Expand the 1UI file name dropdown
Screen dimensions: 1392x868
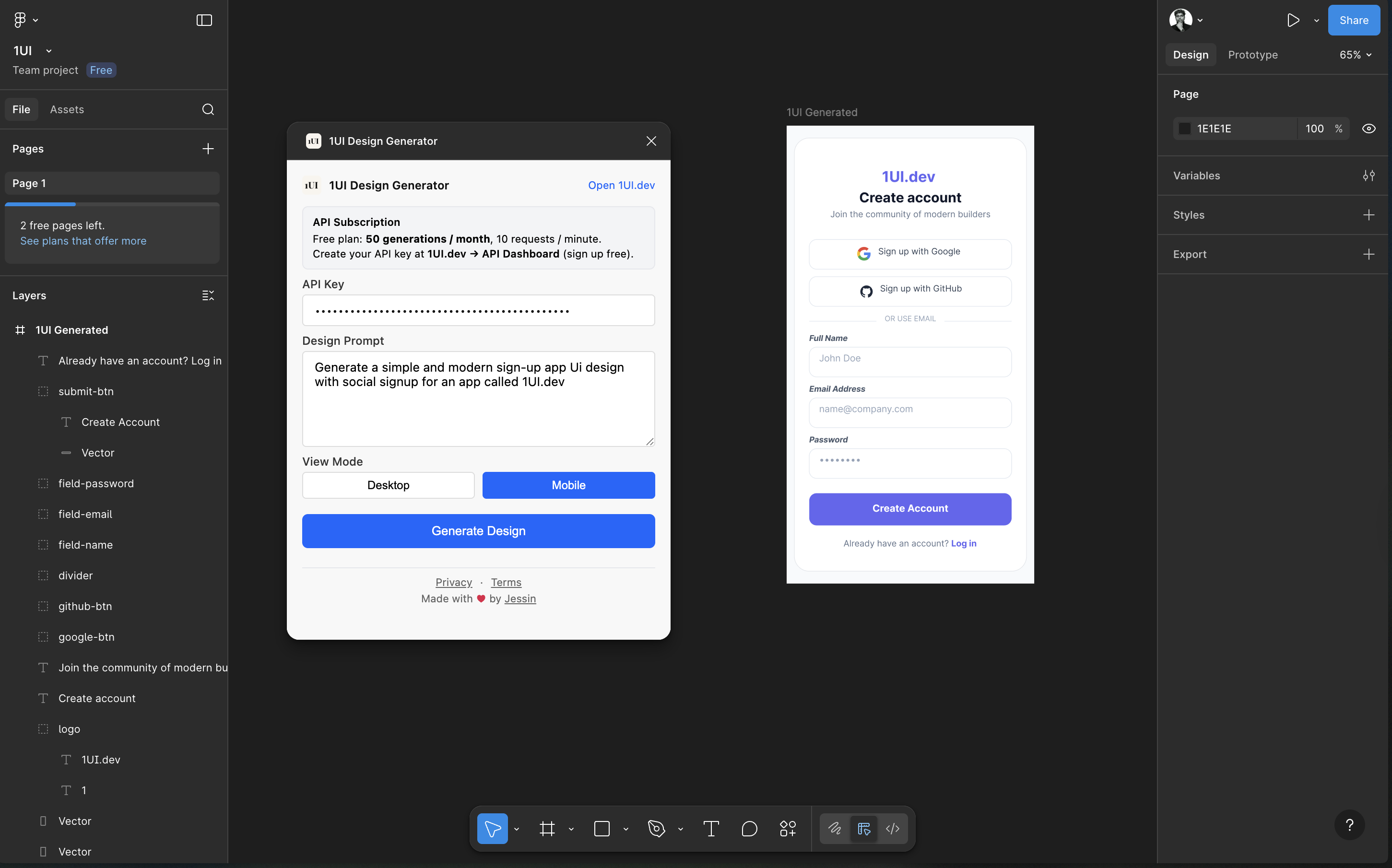click(49, 51)
